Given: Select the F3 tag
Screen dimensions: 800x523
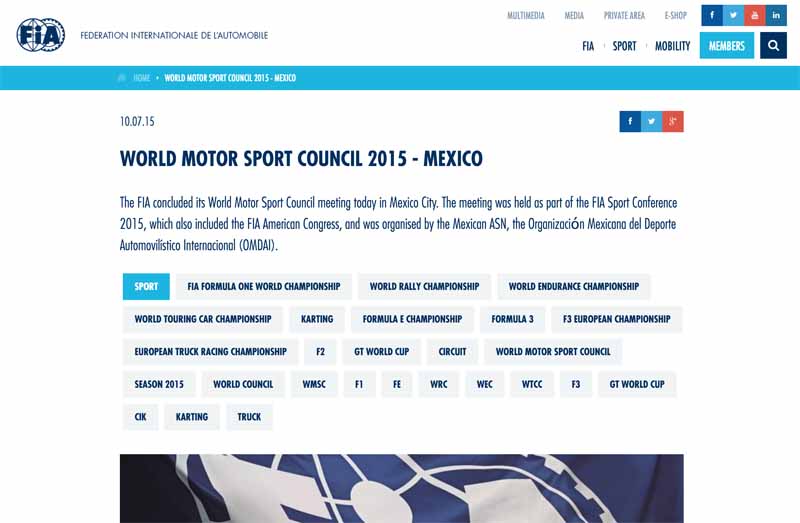Looking at the screenshot, I should click(x=576, y=384).
